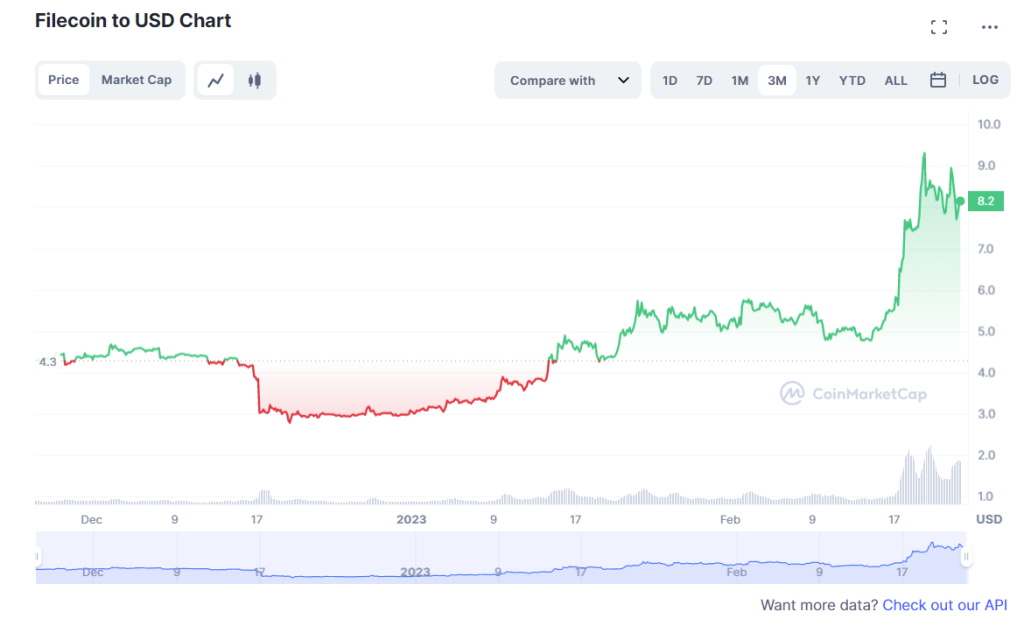Click the CoinMarketCap watermark logo
The height and width of the screenshot is (626, 1024).
point(853,394)
